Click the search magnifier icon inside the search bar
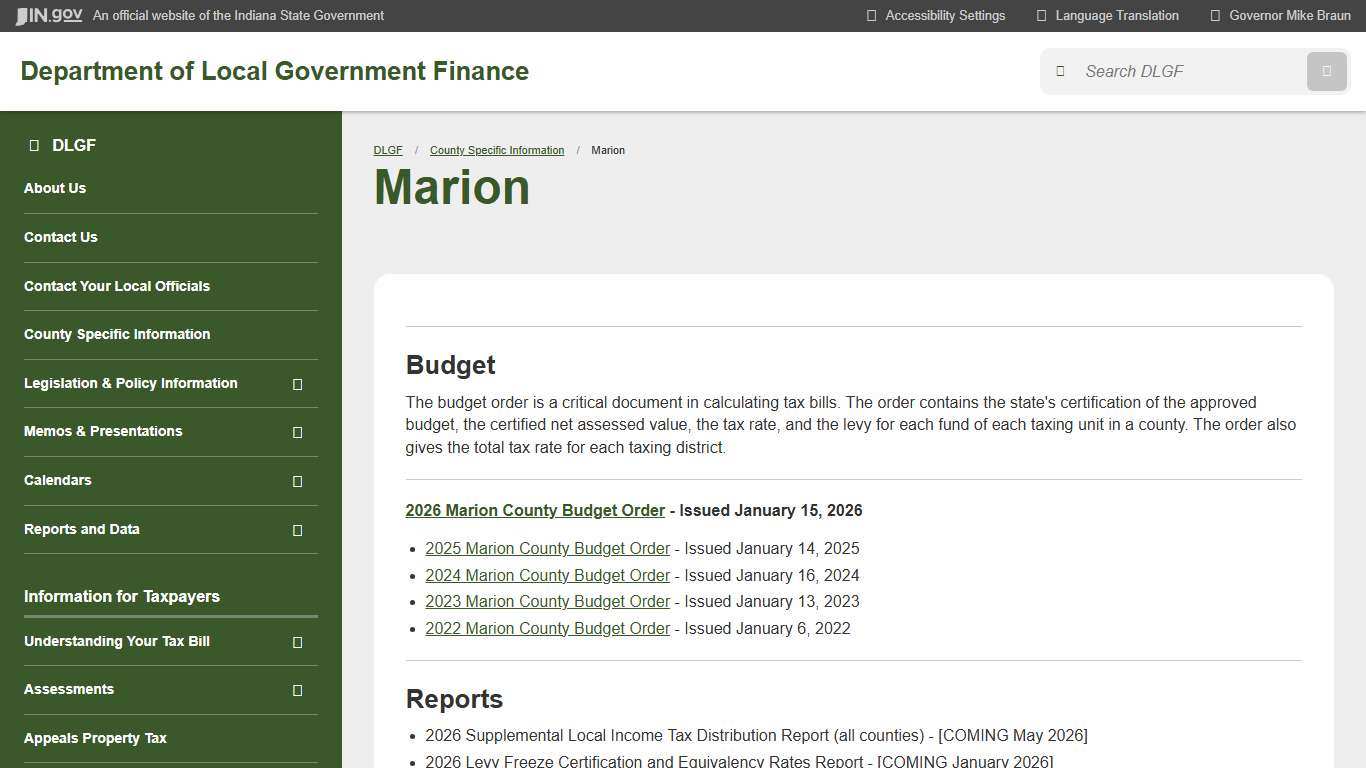Screen dimensions: 1366x768 1326,71
